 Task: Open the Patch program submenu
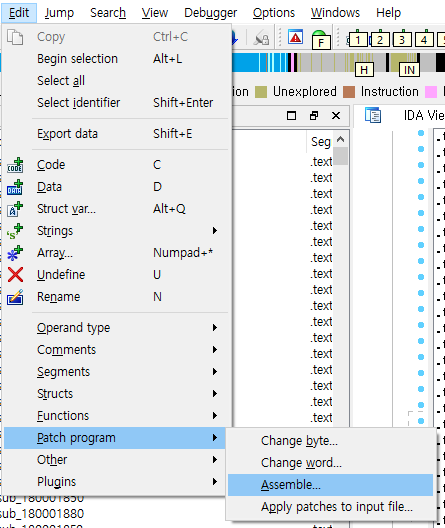114,438
